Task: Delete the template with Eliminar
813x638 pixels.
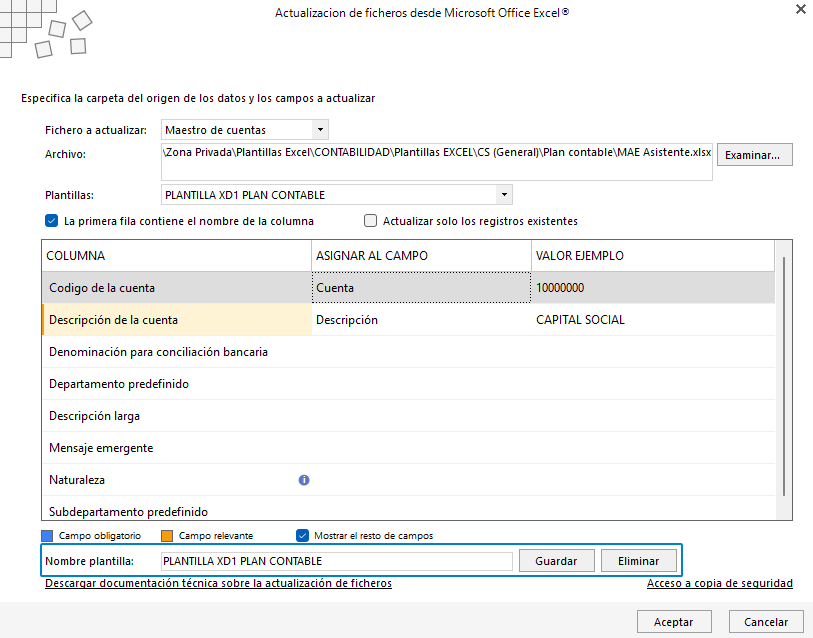Action: coord(638,561)
